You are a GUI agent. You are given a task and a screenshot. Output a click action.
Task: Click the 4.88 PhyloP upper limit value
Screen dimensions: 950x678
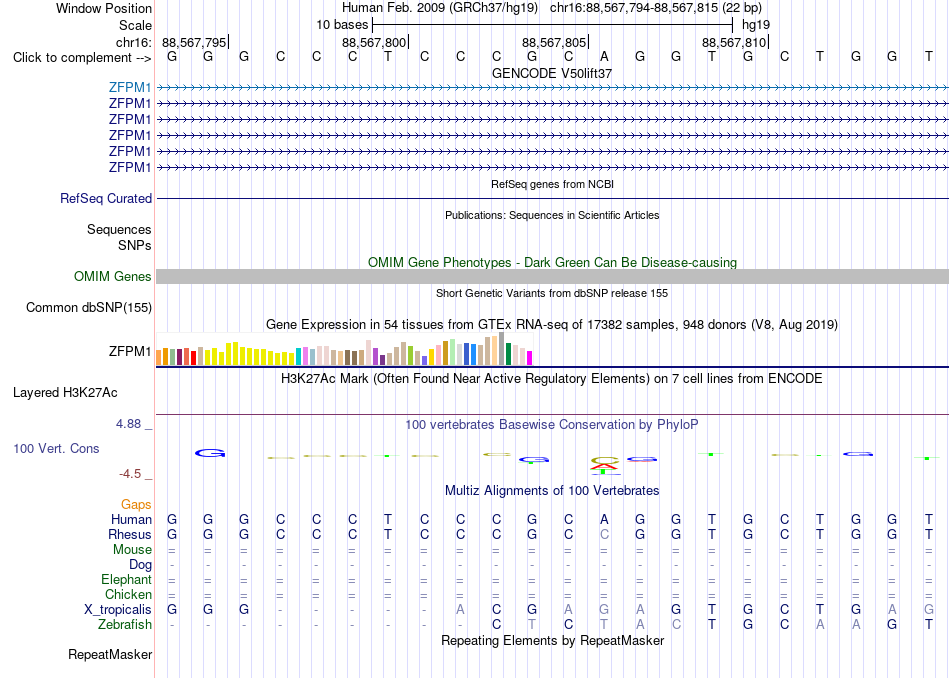[128, 424]
